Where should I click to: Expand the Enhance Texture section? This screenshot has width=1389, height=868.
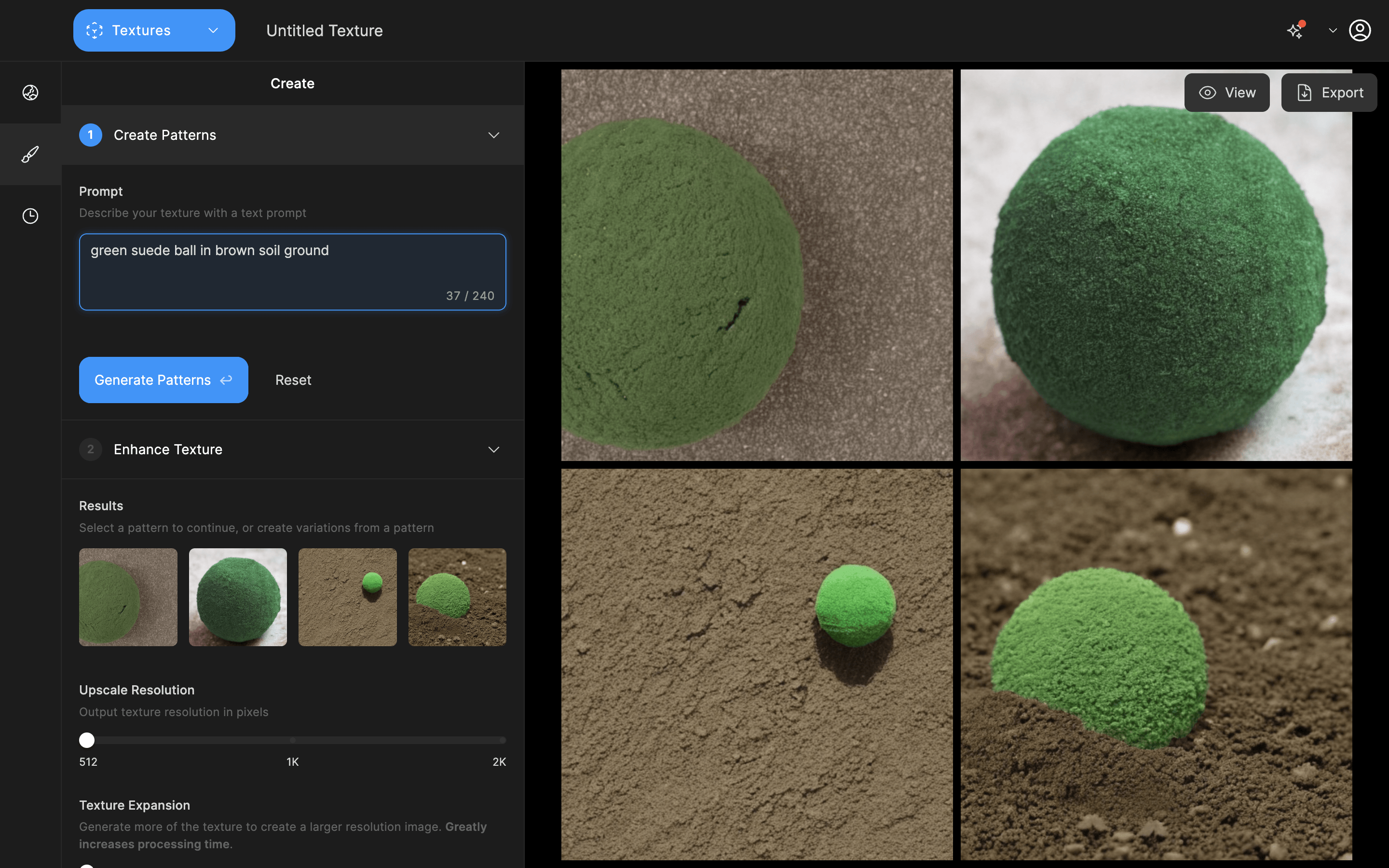pyautogui.click(x=493, y=449)
